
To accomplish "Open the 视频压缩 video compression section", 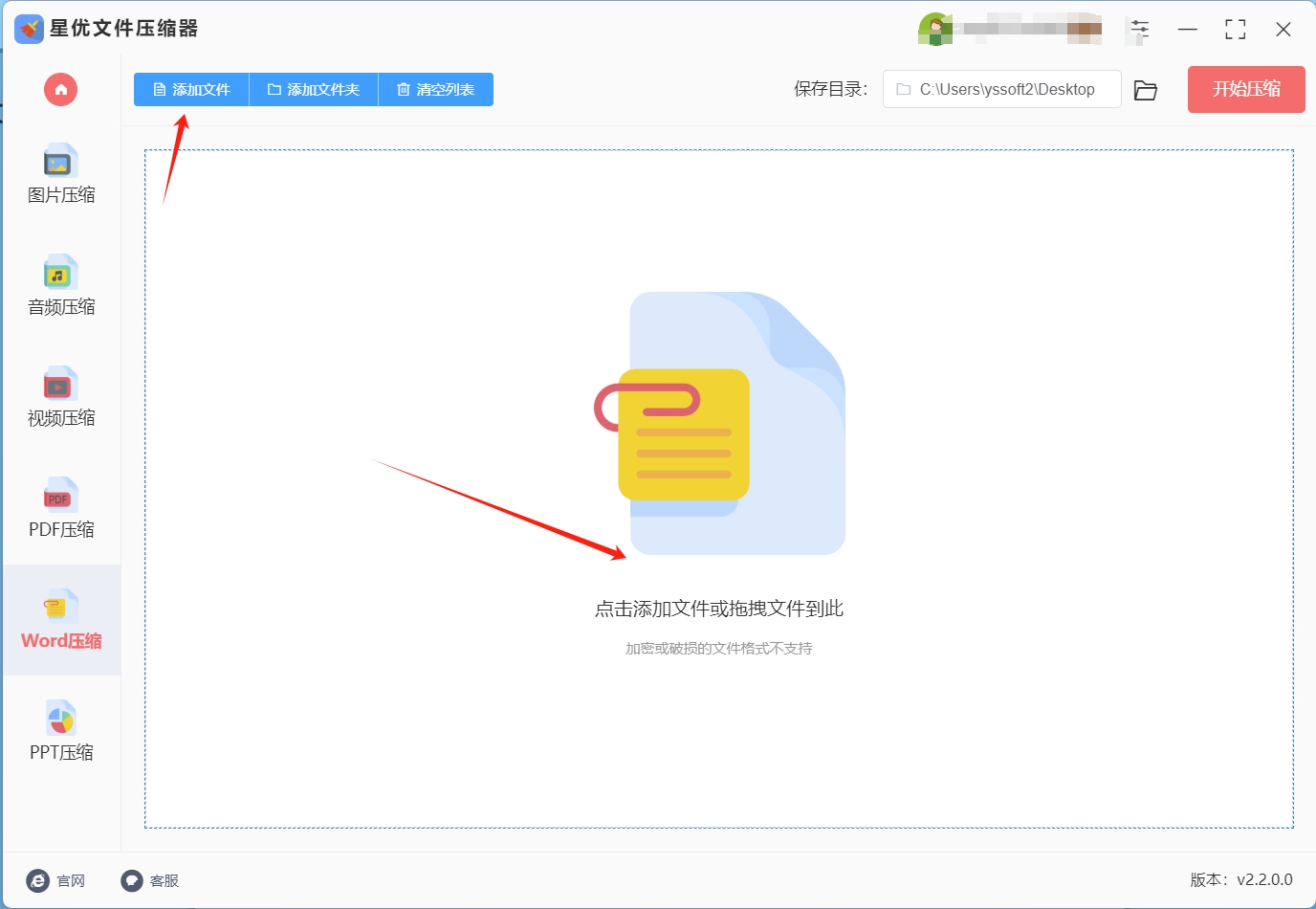I will [x=61, y=397].
